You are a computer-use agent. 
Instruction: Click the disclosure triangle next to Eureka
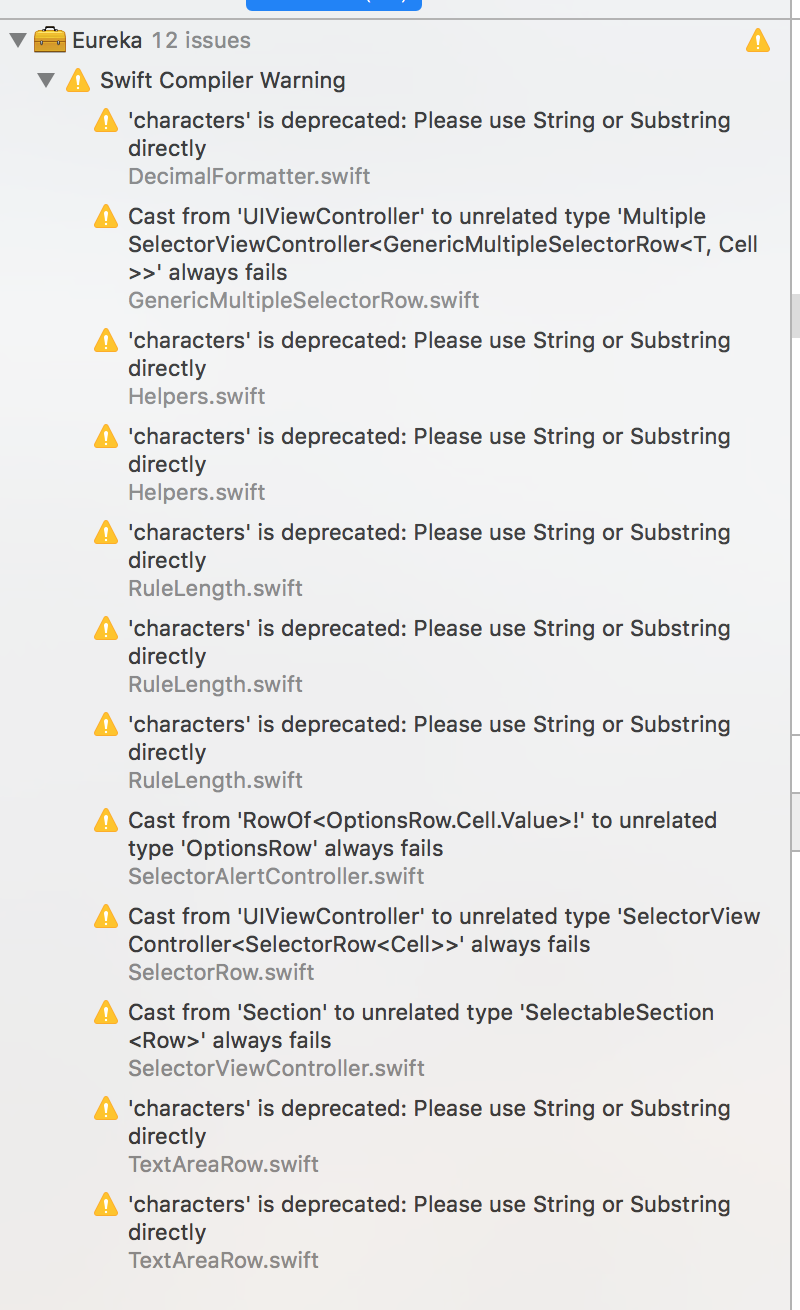coord(17,41)
